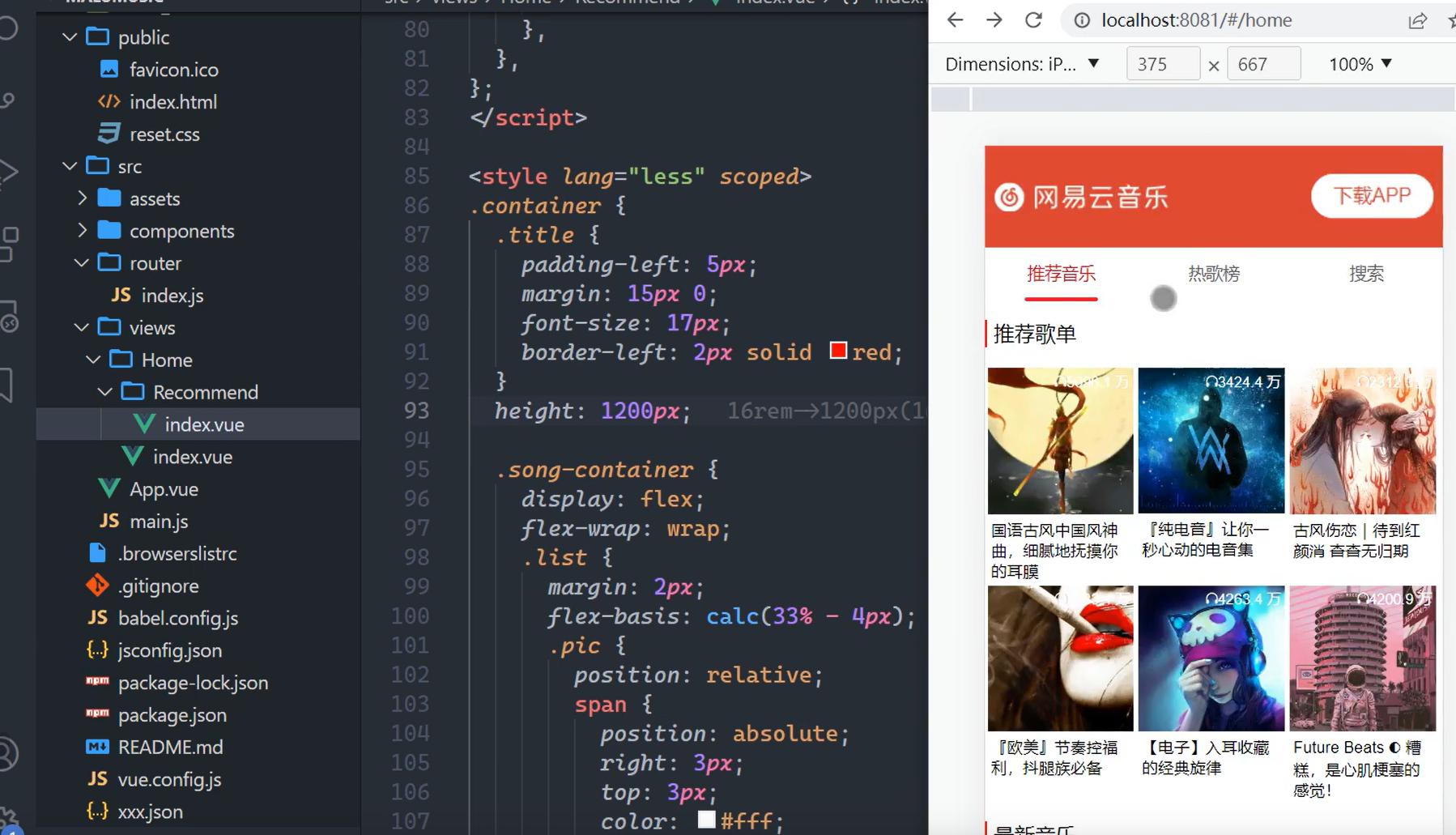
Task: Collapse the src folder
Action: [70, 166]
